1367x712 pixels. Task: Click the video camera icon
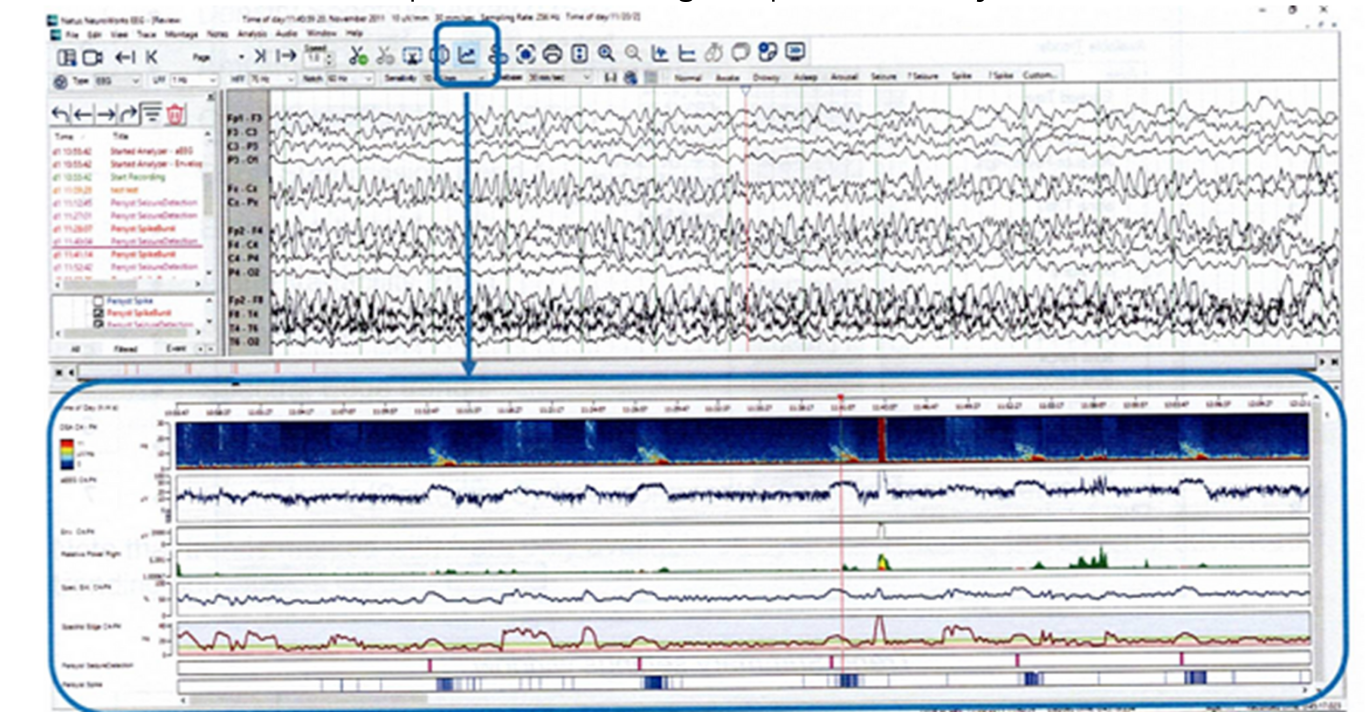92,57
